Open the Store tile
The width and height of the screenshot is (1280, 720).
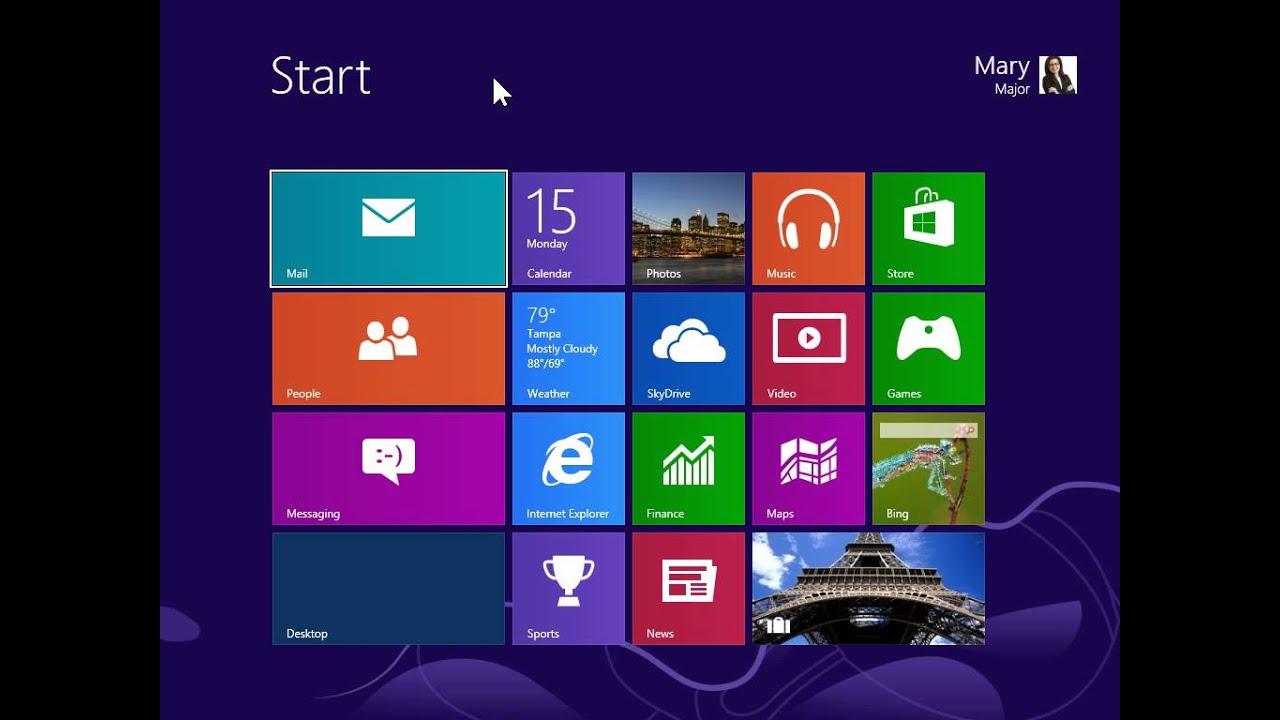(928, 228)
